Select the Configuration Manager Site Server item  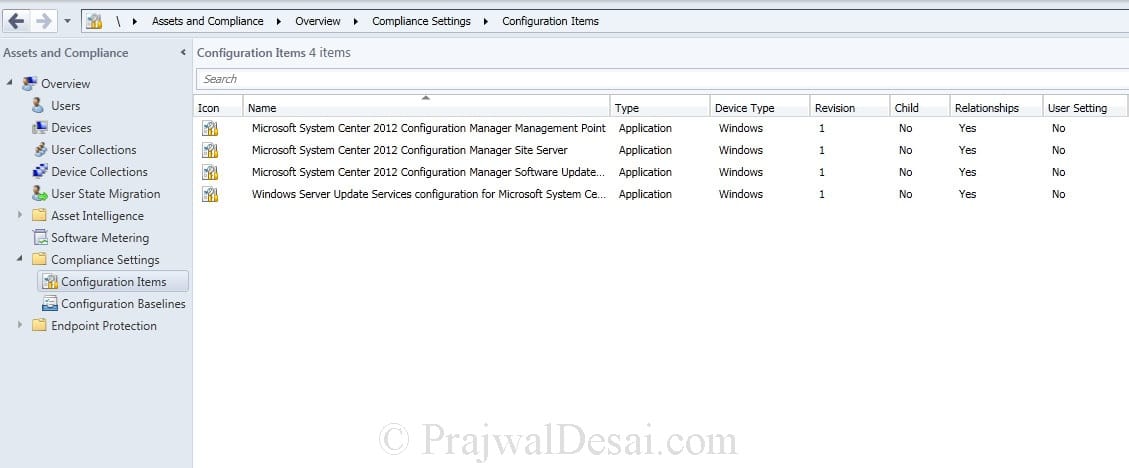(x=410, y=150)
